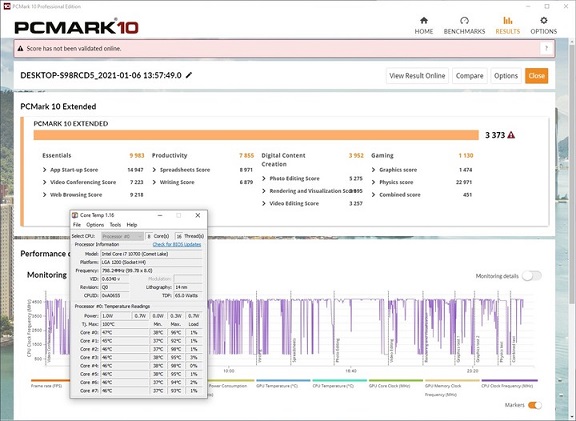
Task: Click the Photo Editing chart marker
Action: click(x=338, y=350)
